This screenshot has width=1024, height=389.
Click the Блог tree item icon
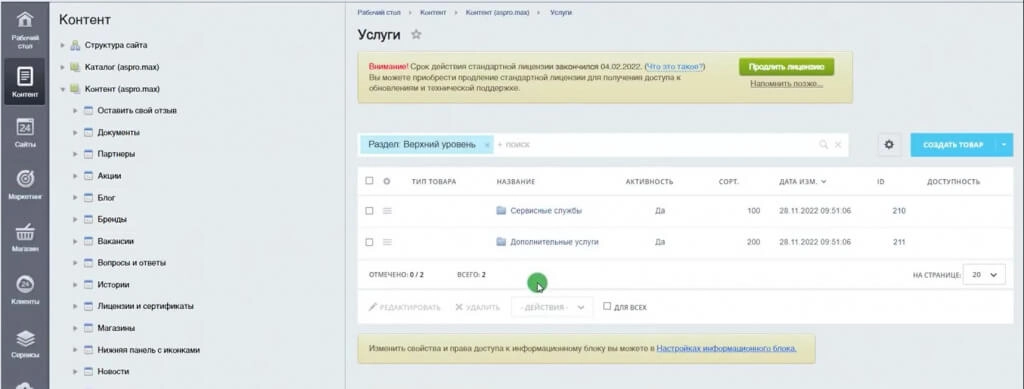88,198
